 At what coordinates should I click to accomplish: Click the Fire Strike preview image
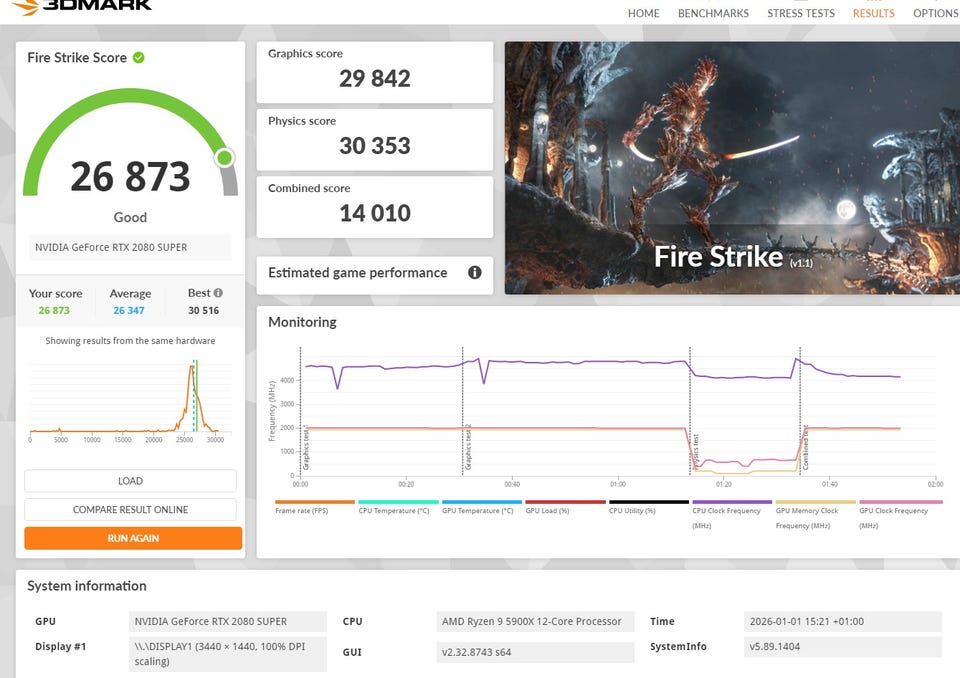tap(732, 168)
